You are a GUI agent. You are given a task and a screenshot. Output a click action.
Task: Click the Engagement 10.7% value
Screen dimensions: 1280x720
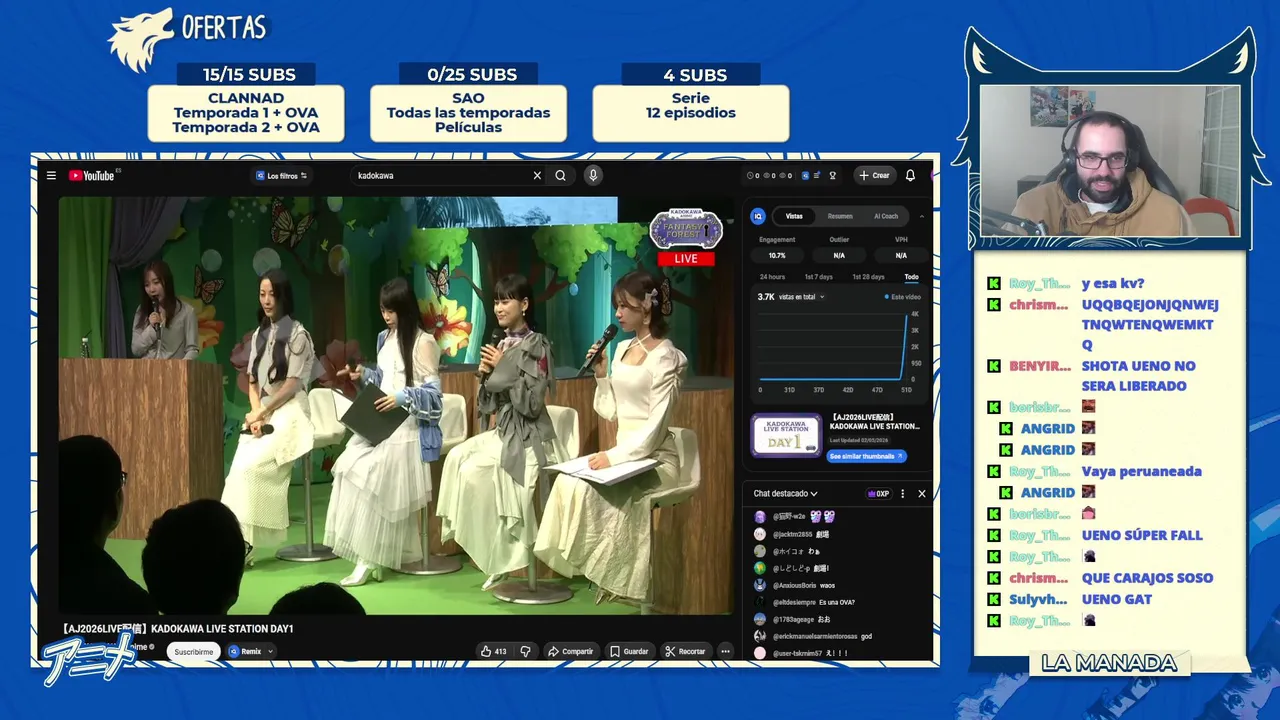[777, 255]
